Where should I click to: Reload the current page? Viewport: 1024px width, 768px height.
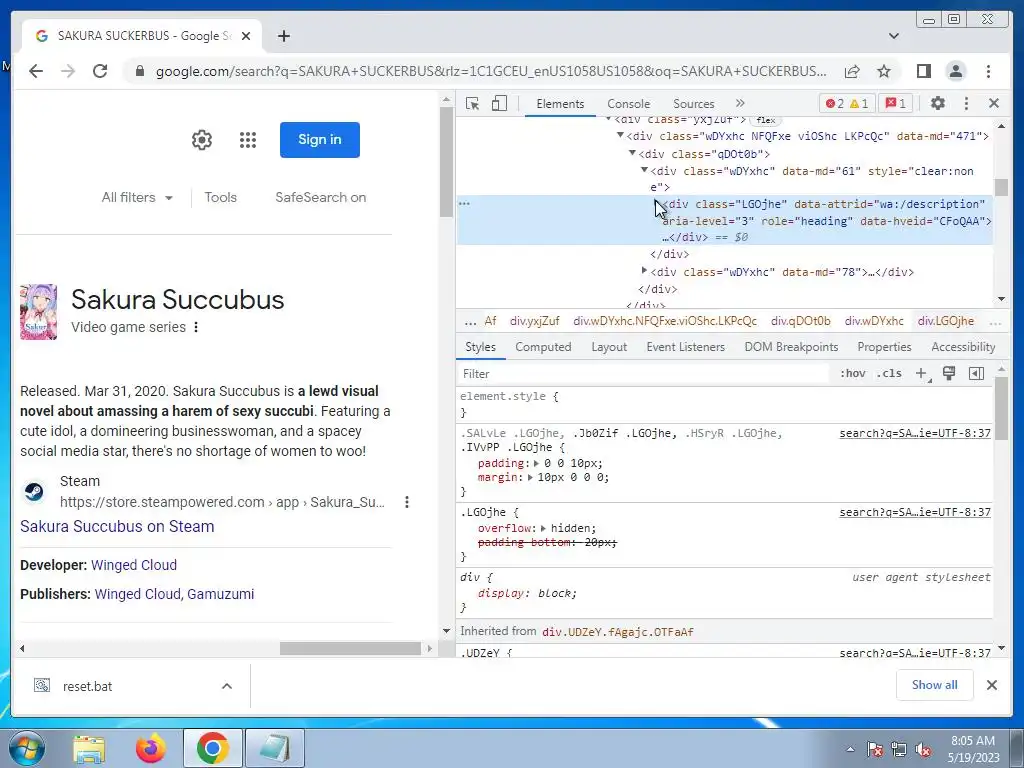click(x=100, y=71)
